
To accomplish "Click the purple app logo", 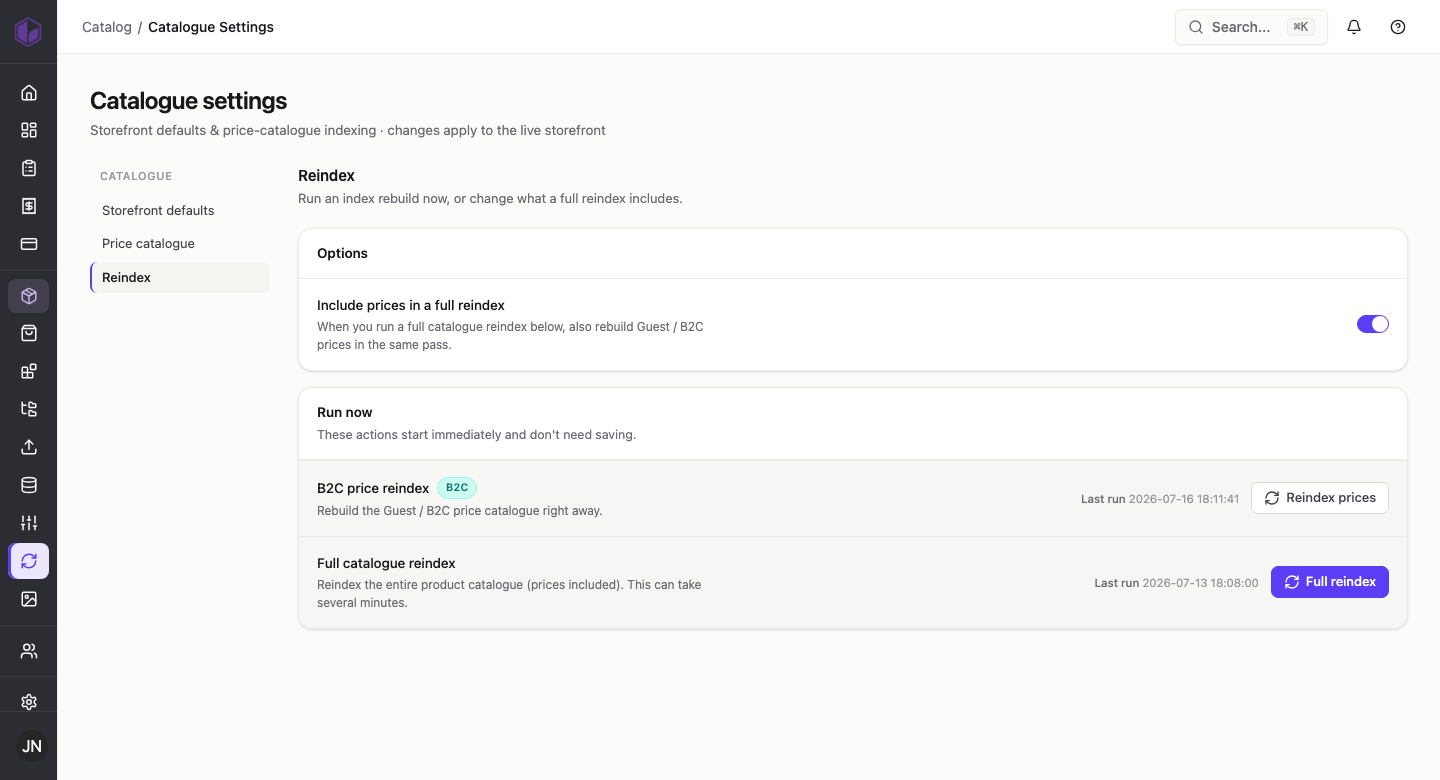I will (x=28, y=31).
